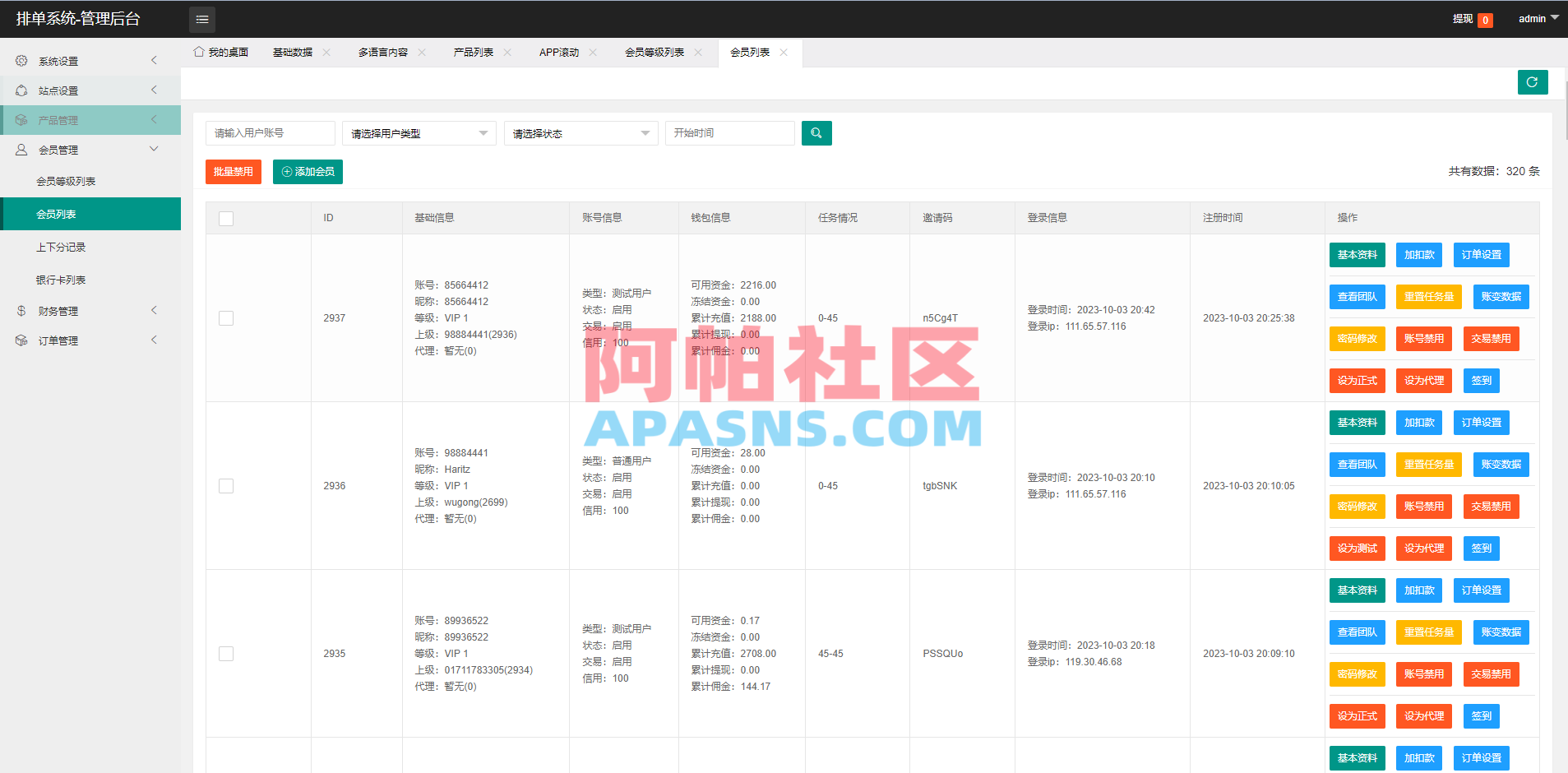The height and width of the screenshot is (773, 1568).
Task: Click the 批量禁用 button
Action: click(x=233, y=171)
